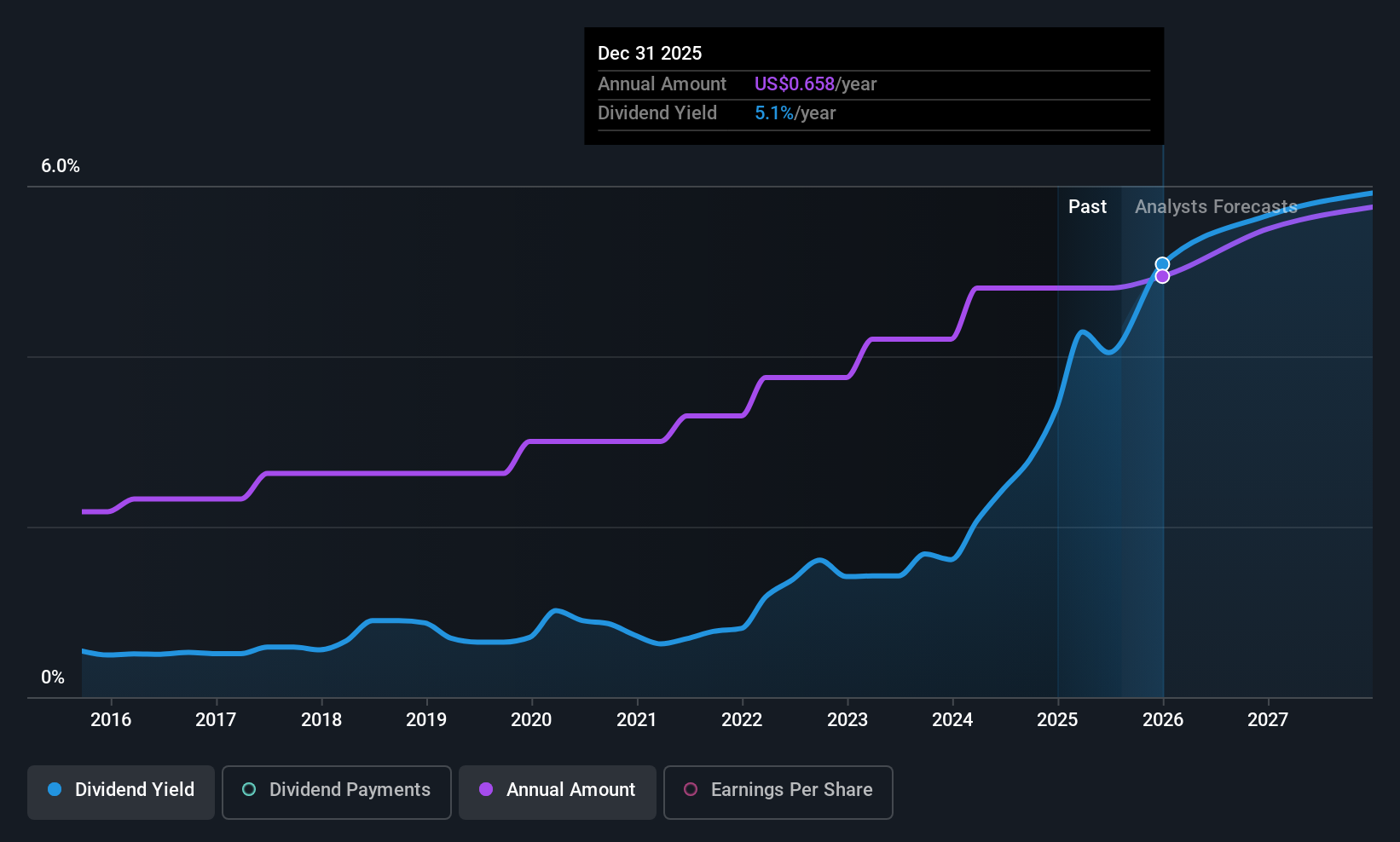Click the 5.1% dividend yield value

click(x=774, y=112)
